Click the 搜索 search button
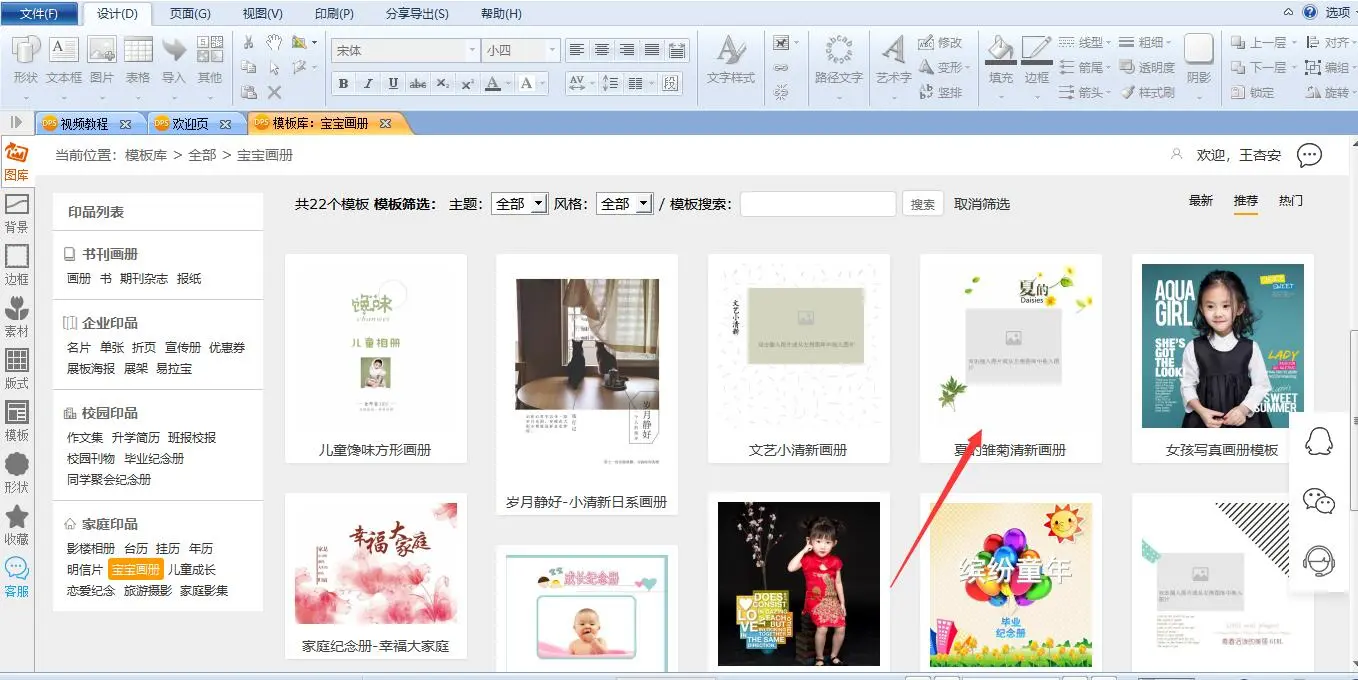Screen dimensions: 1358x680 click(x=922, y=204)
